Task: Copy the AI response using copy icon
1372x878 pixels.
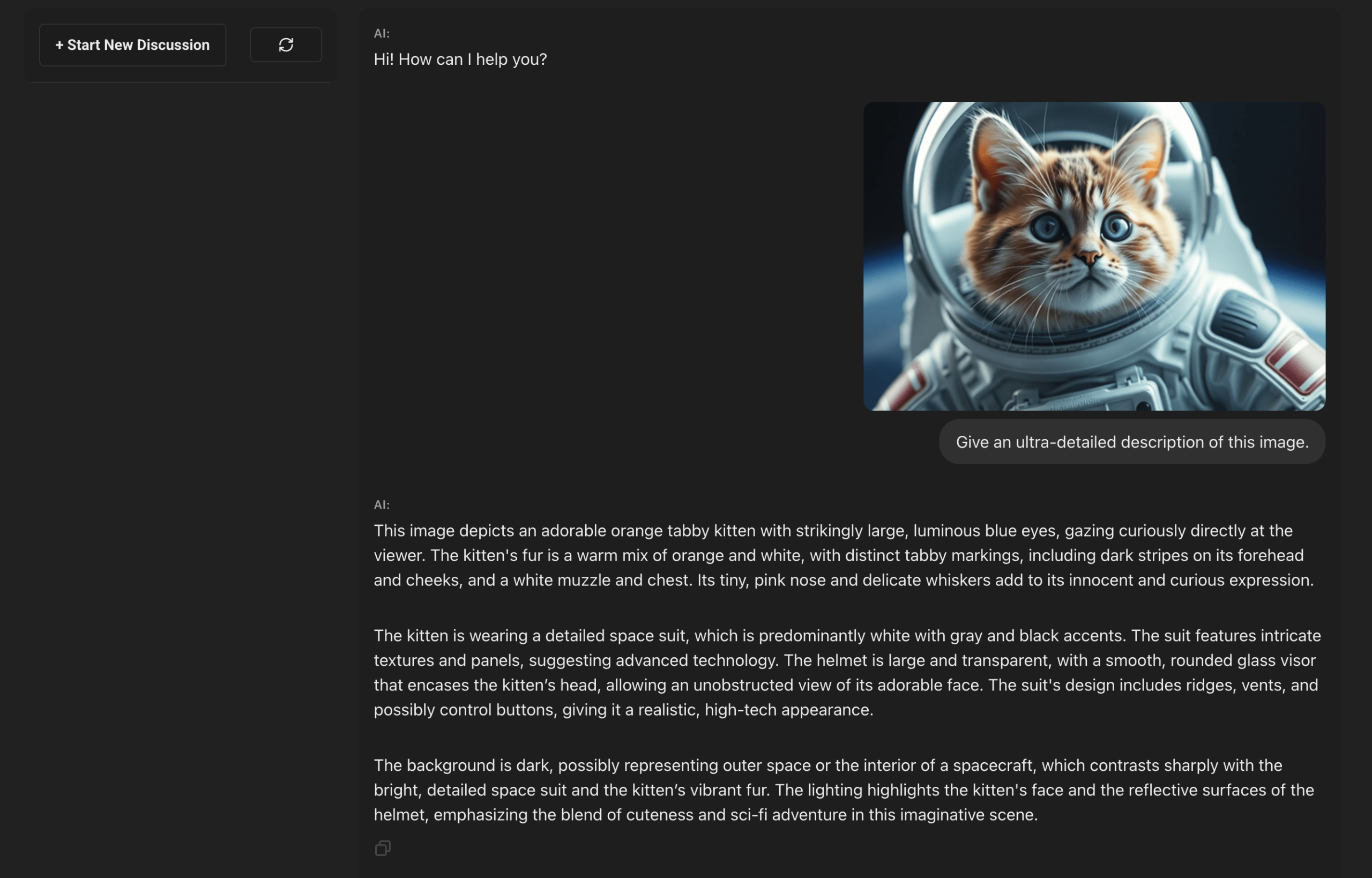Action: coord(383,848)
